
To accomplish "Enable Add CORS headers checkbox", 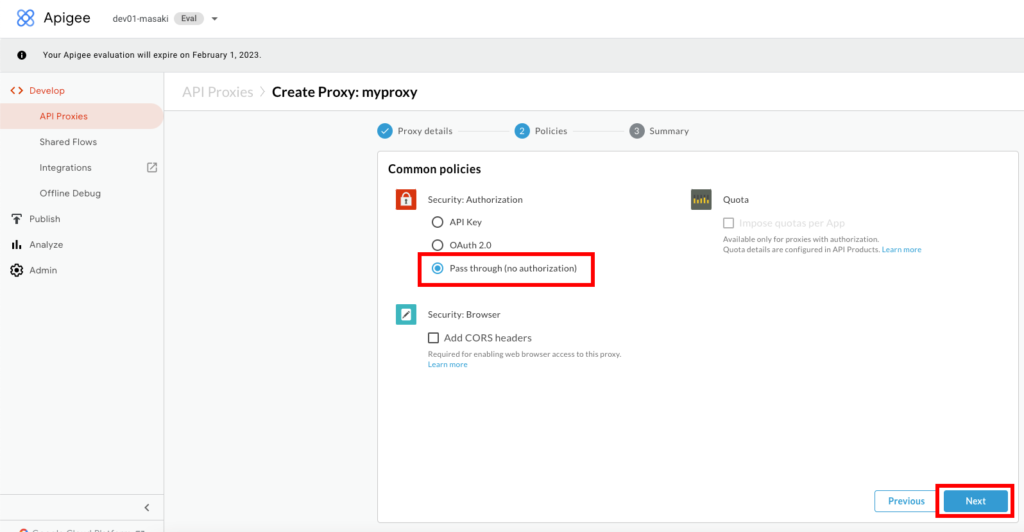I will coord(433,338).
